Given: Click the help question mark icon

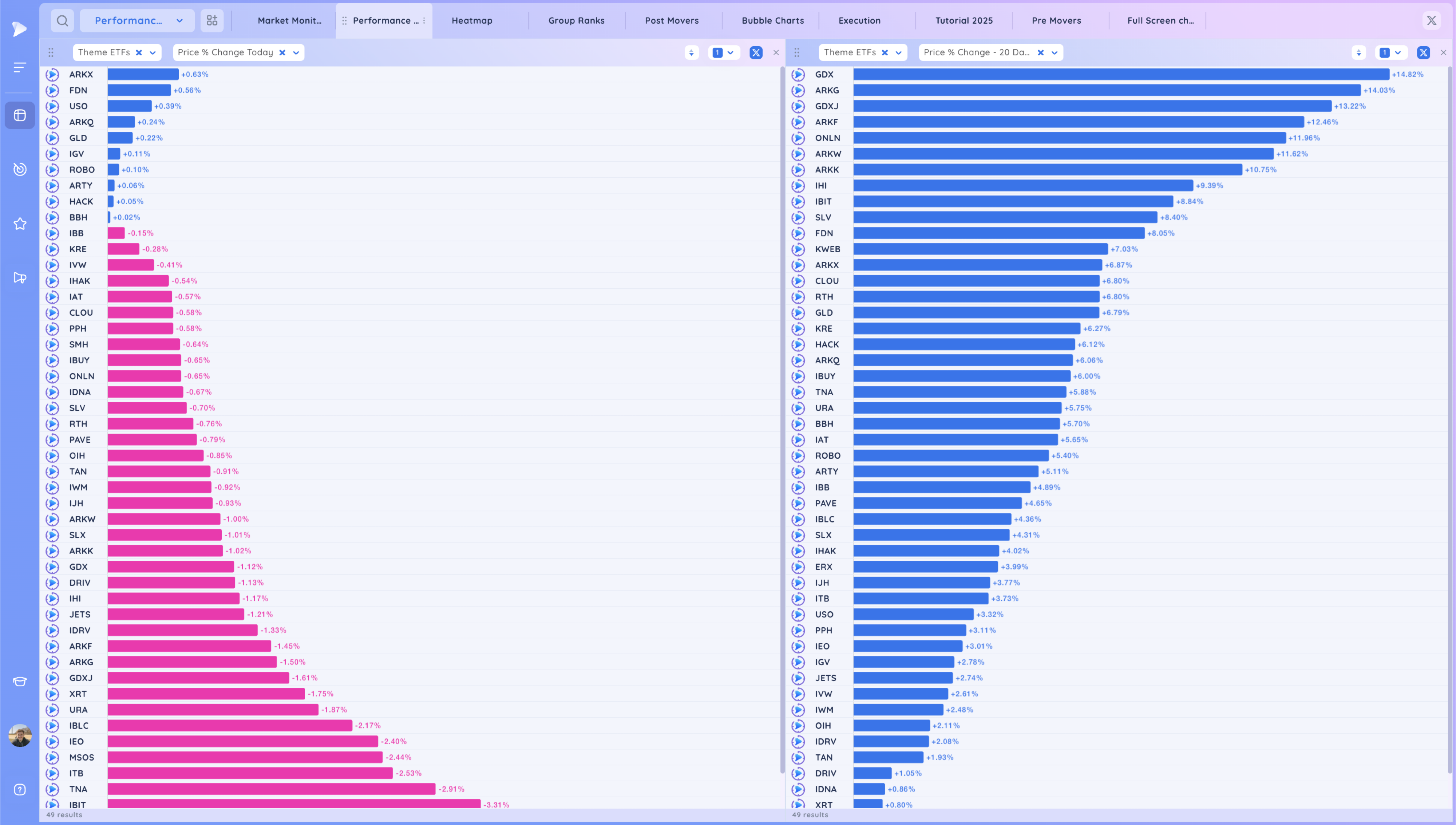Looking at the screenshot, I should [20, 789].
